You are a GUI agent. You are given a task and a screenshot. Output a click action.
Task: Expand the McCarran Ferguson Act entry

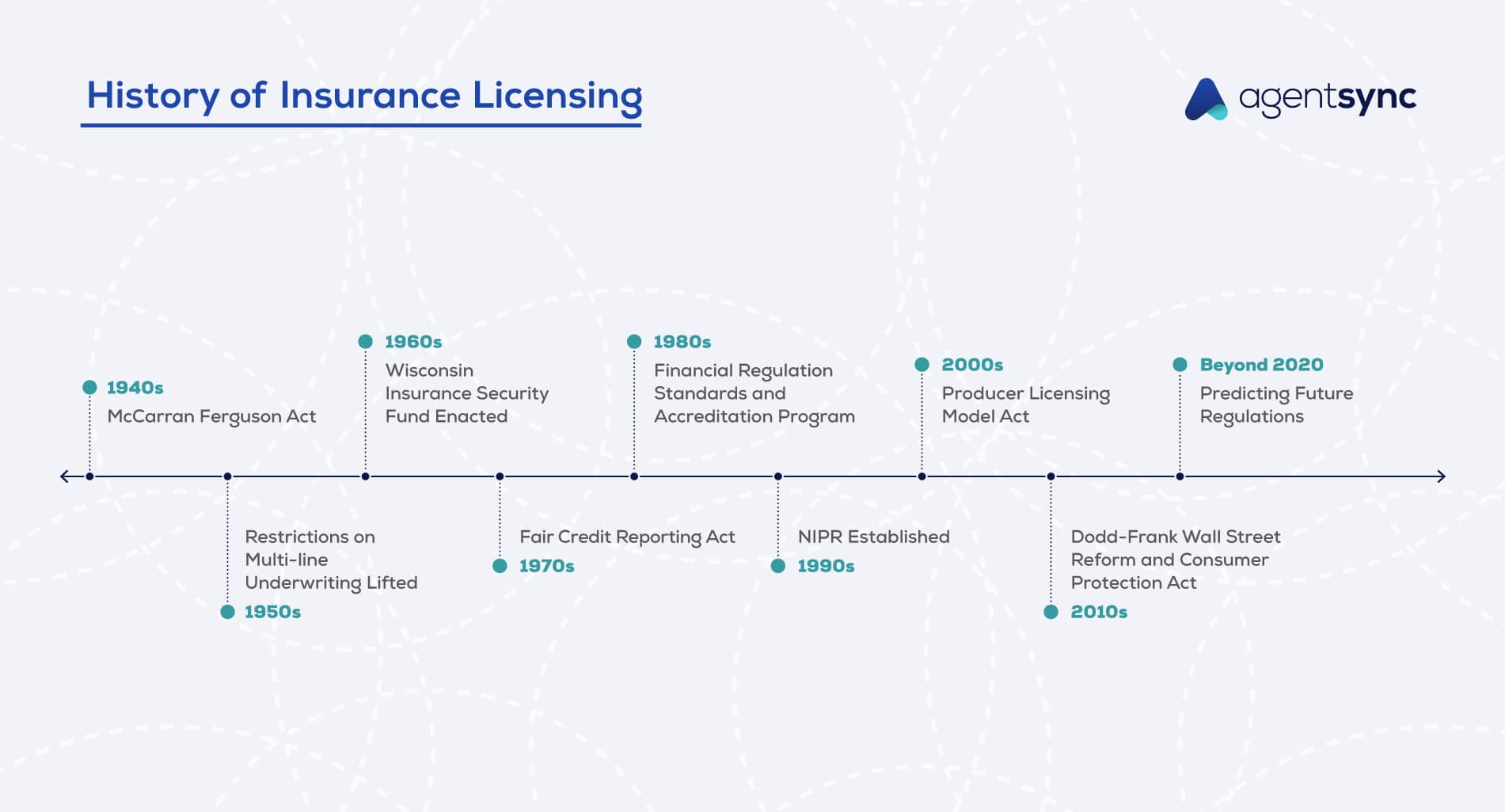[212, 415]
